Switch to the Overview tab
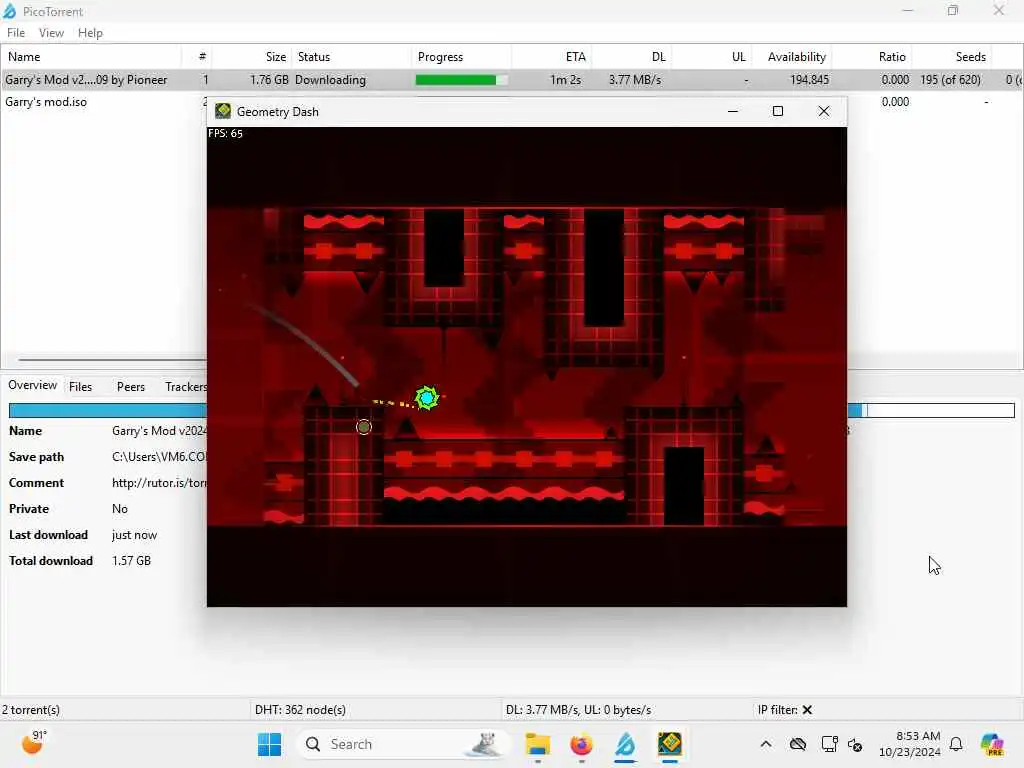This screenshot has width=1024, height=768. (x=33, y=385)
